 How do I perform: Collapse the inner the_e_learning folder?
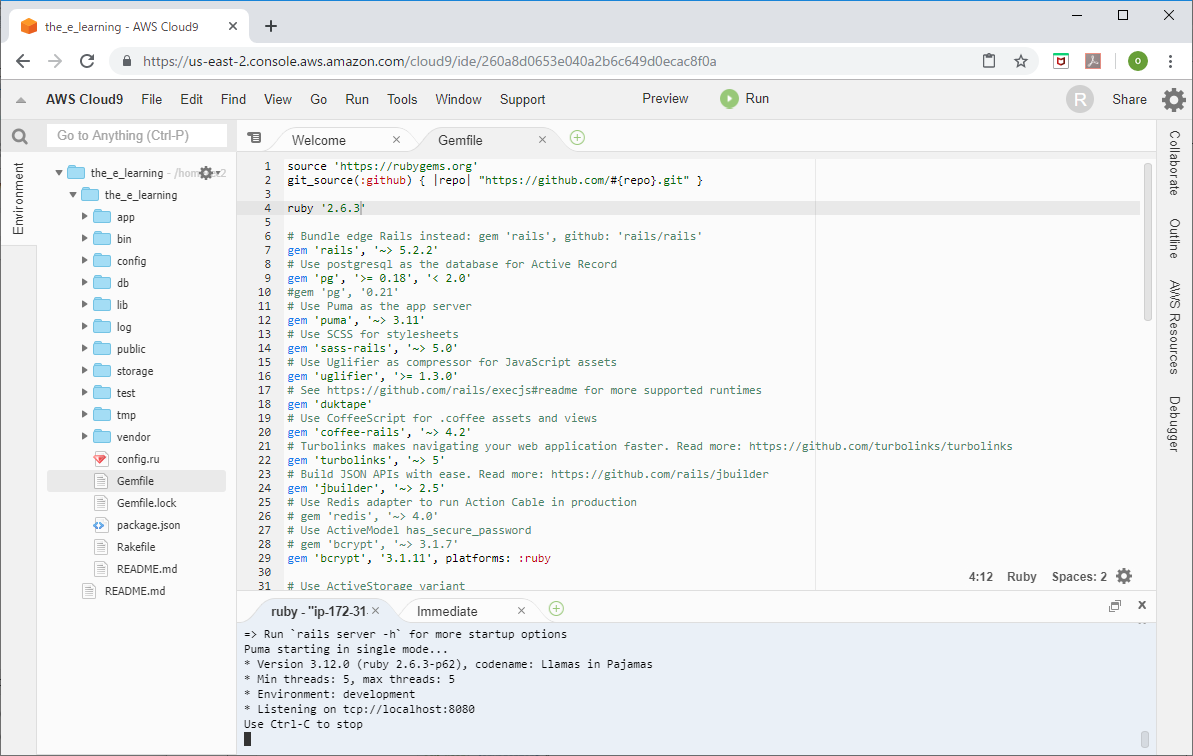click(x=73, y=195)
